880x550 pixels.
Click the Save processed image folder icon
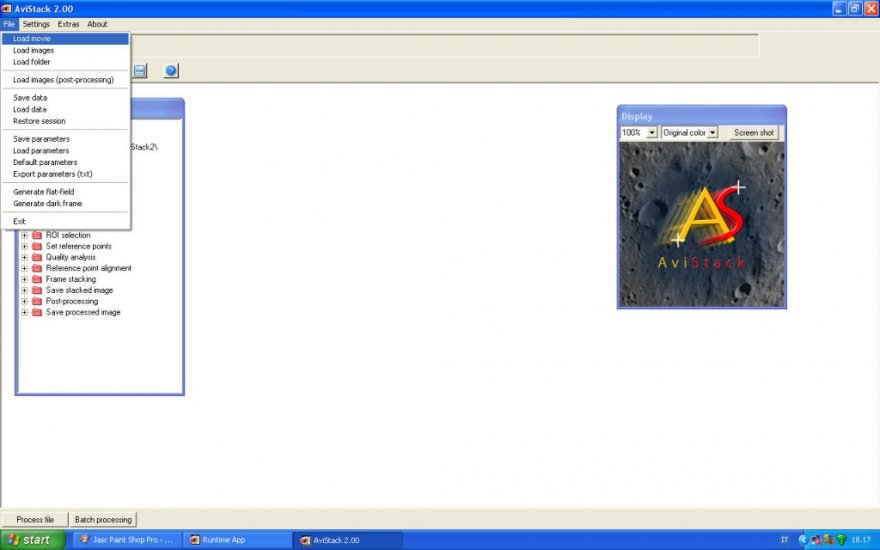pyautogui.click(x=37, y=312)
